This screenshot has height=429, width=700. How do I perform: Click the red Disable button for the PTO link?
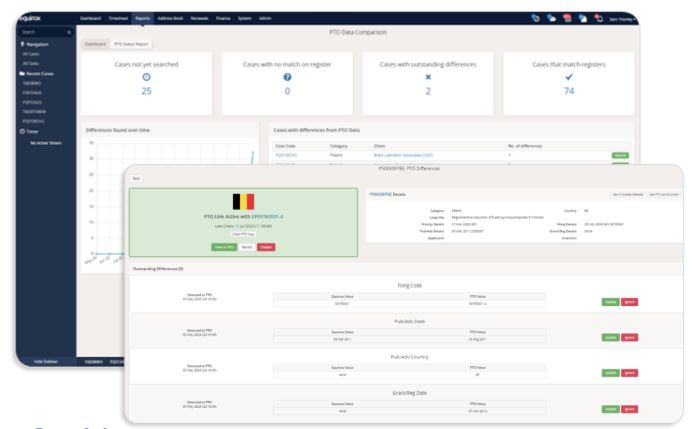point(265,246)
